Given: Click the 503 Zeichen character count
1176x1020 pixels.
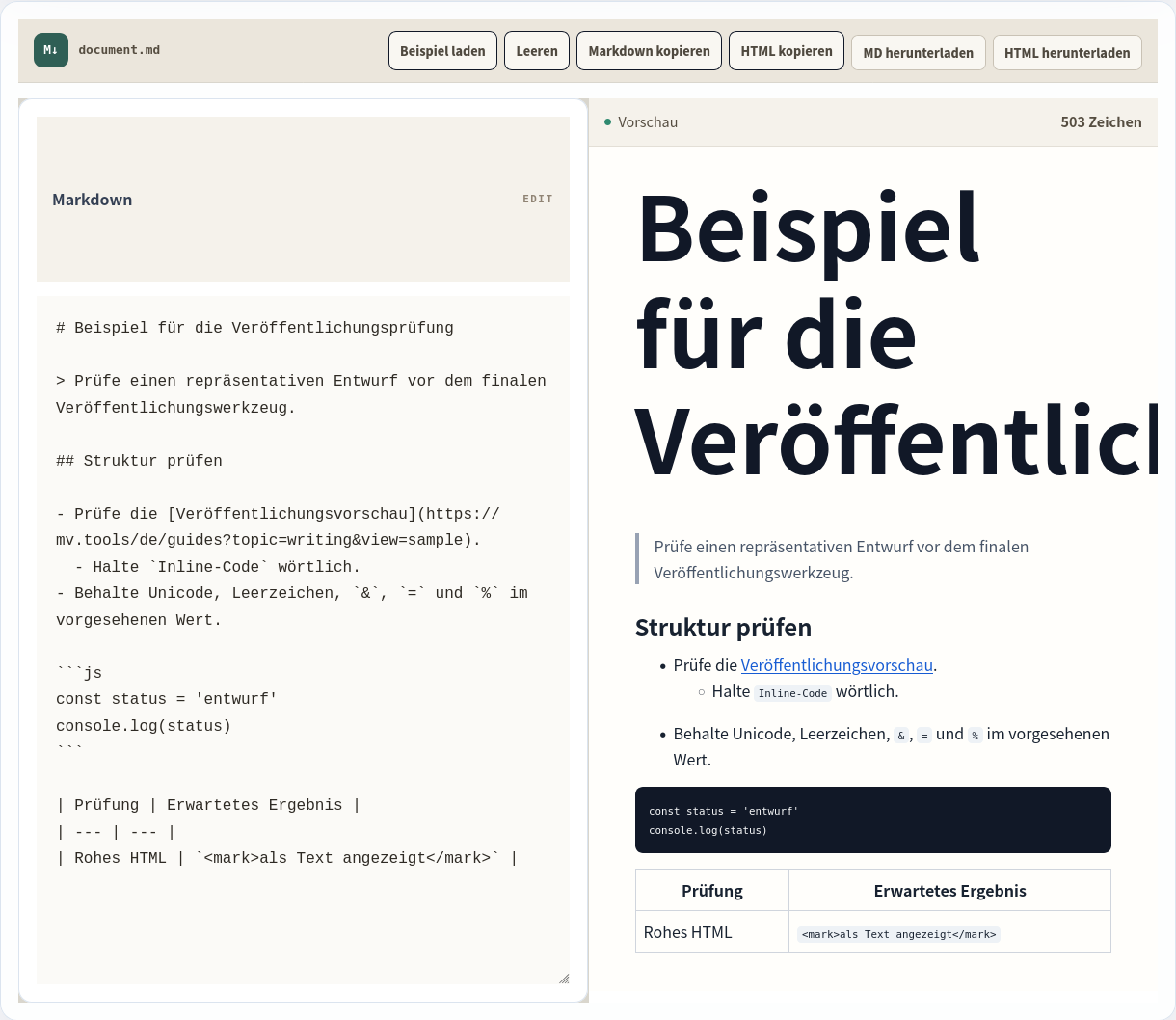Looking at the screenshot, I should pyautogui.click(x=1101, y=122).
